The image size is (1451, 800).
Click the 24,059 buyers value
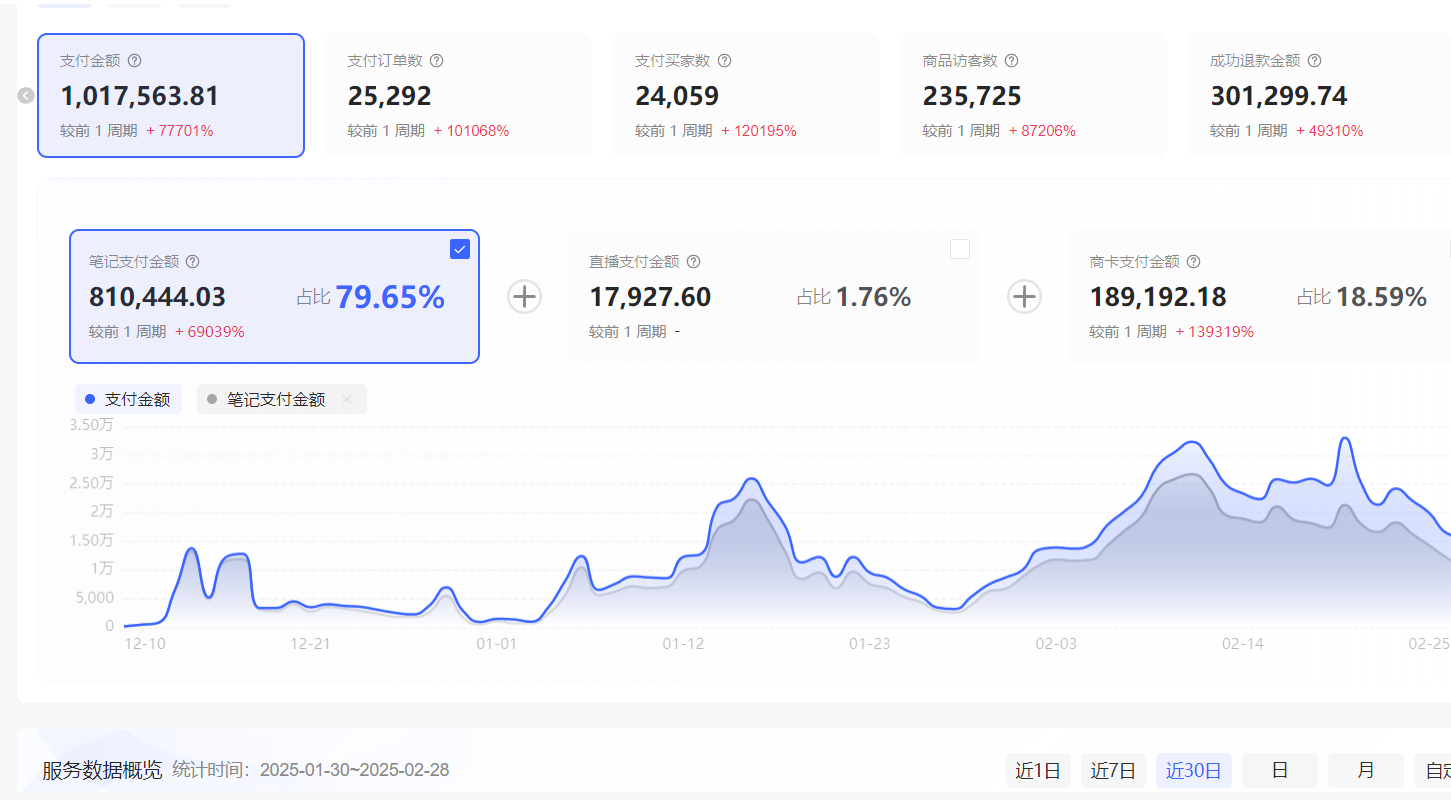point(677,96)
